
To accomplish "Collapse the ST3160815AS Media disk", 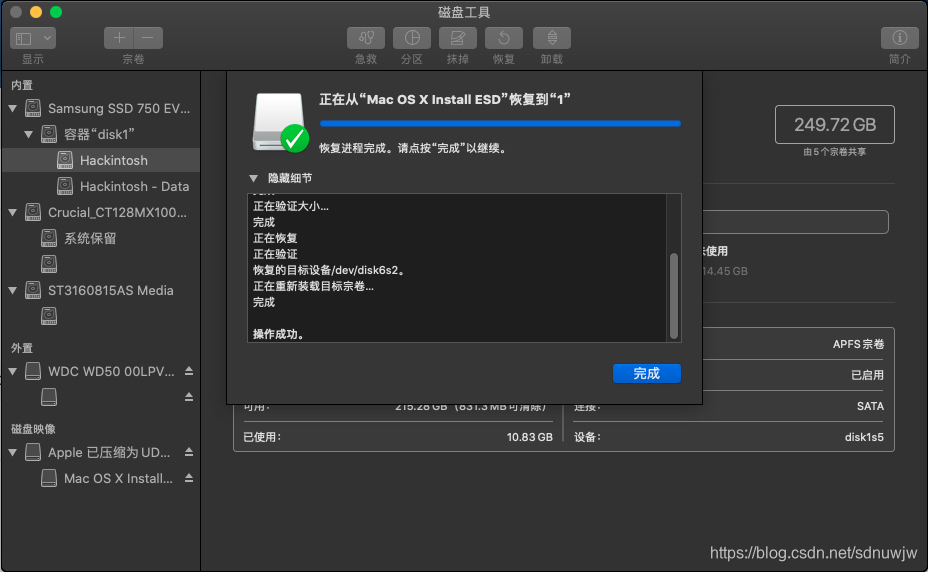I will point(12,290).
